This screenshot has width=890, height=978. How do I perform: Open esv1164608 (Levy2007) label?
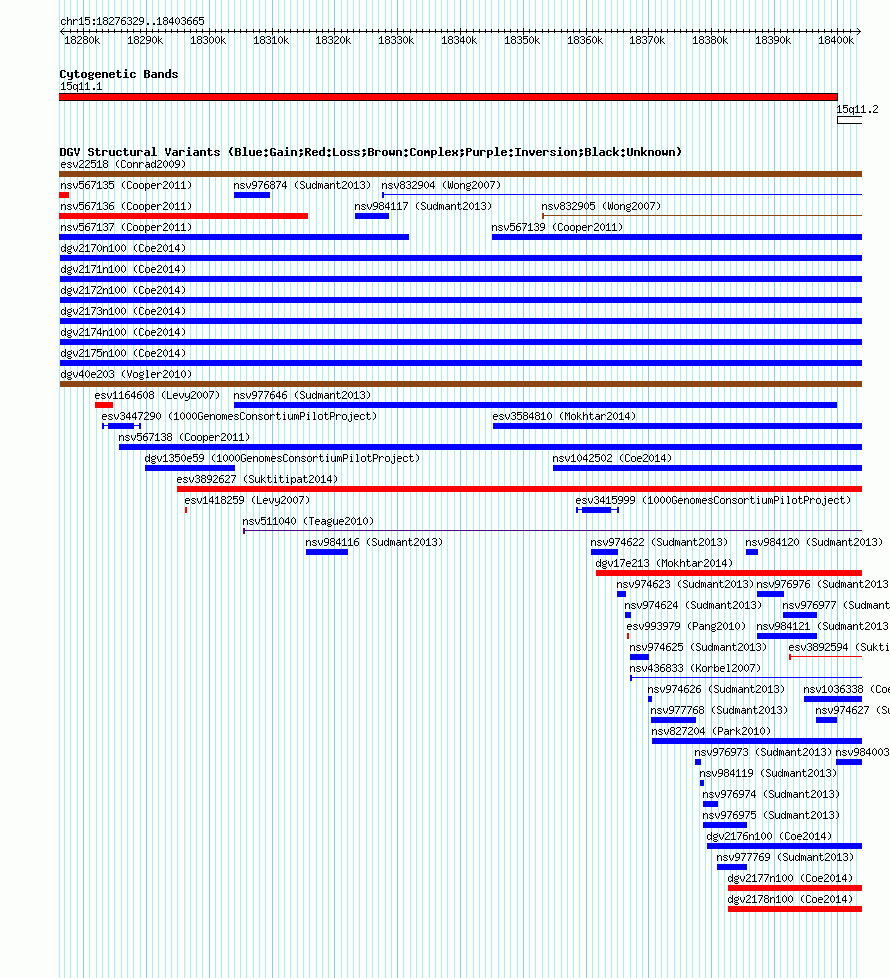[157, 395]
